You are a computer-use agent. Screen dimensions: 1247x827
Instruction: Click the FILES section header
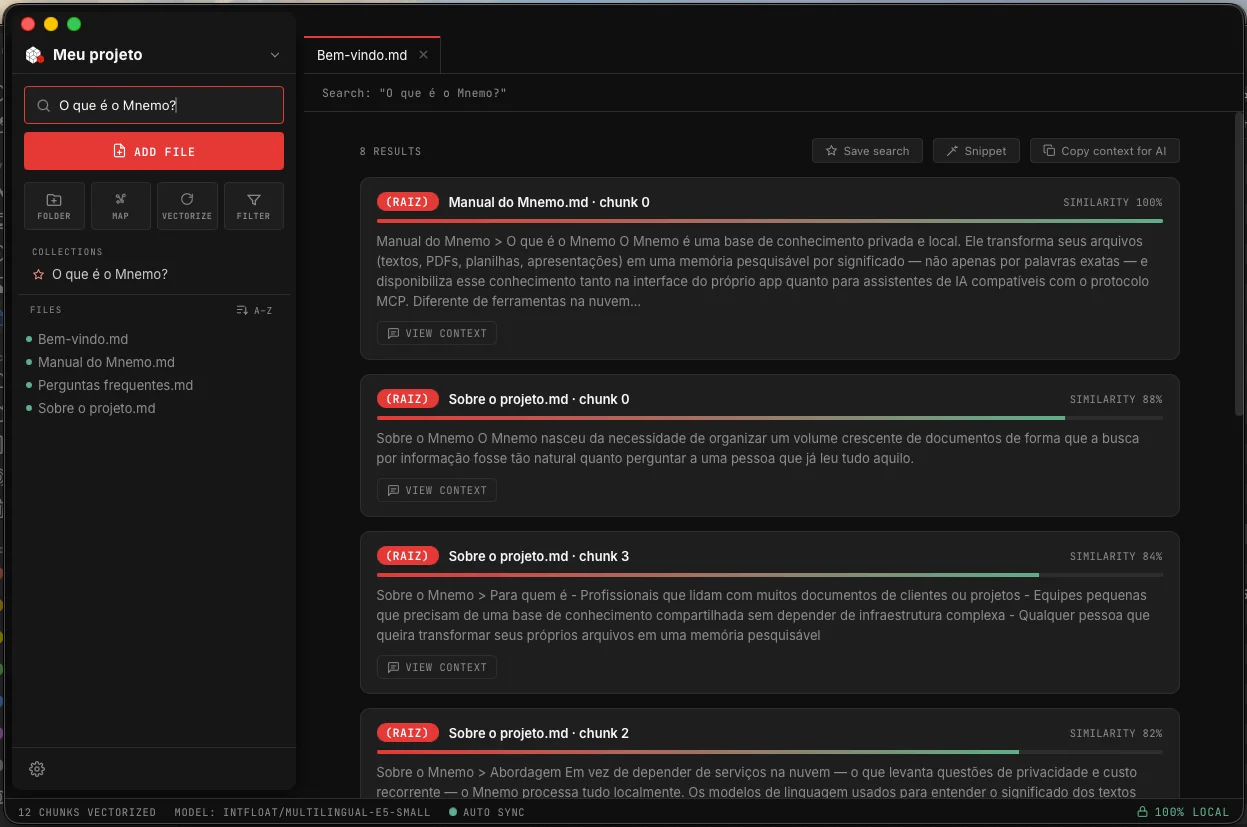coord(46,310)
